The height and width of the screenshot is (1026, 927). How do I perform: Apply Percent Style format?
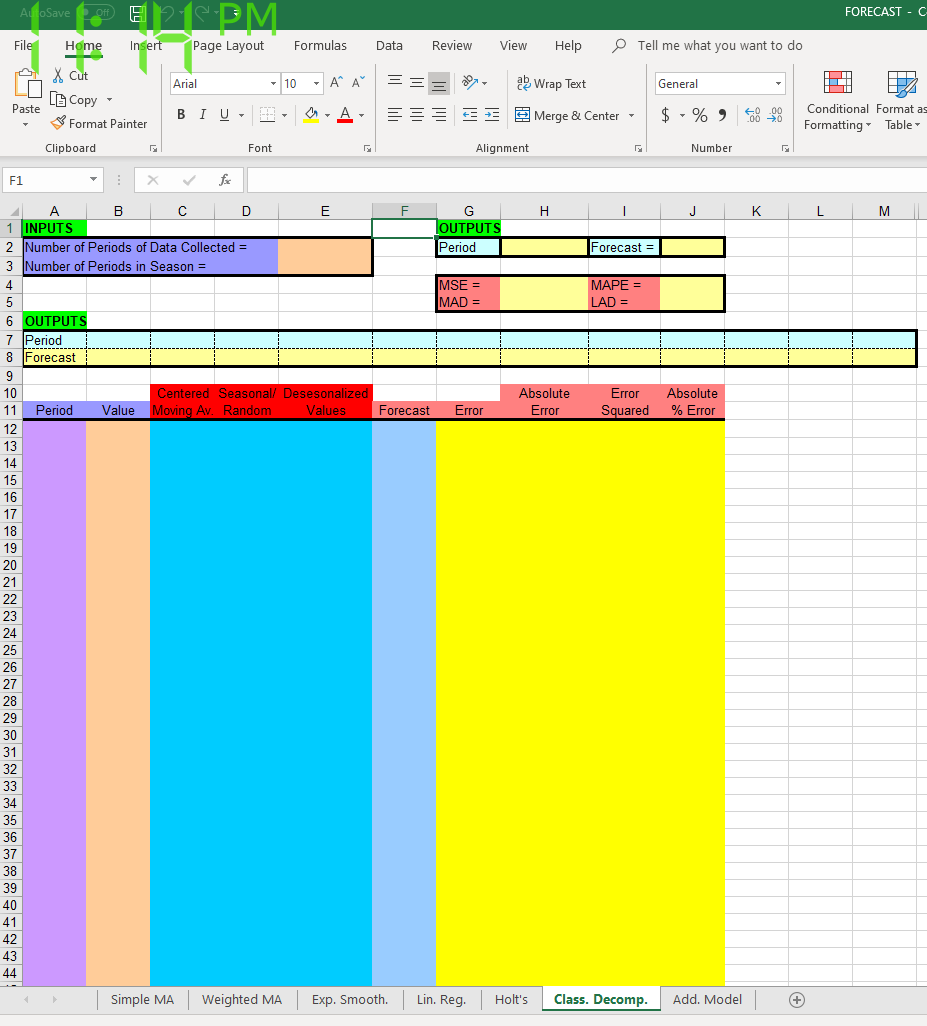(x=700, y=115)
